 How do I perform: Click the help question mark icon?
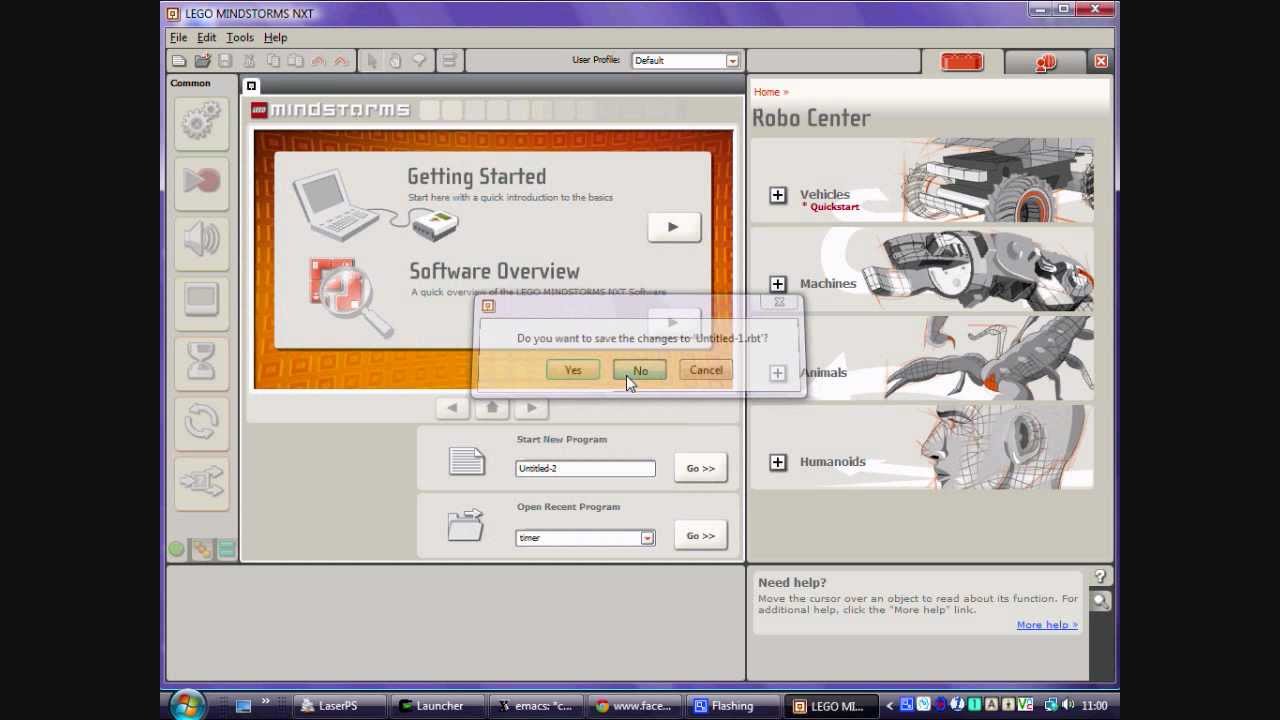pyautogui.click(x=1100, y=577)
